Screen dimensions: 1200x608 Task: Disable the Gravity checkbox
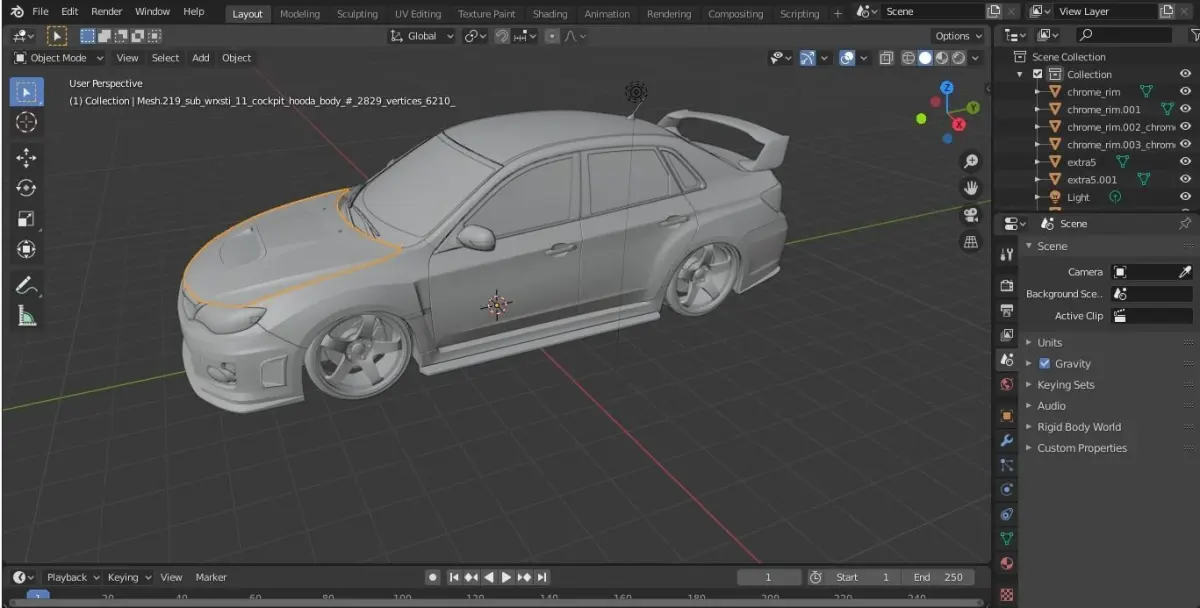[1044, 364]
